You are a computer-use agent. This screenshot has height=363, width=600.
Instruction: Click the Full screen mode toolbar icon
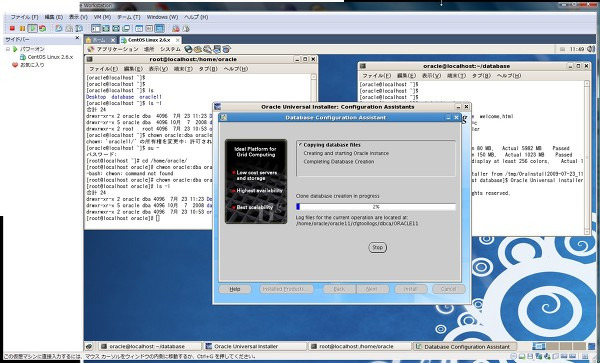[x=106, y=28]
